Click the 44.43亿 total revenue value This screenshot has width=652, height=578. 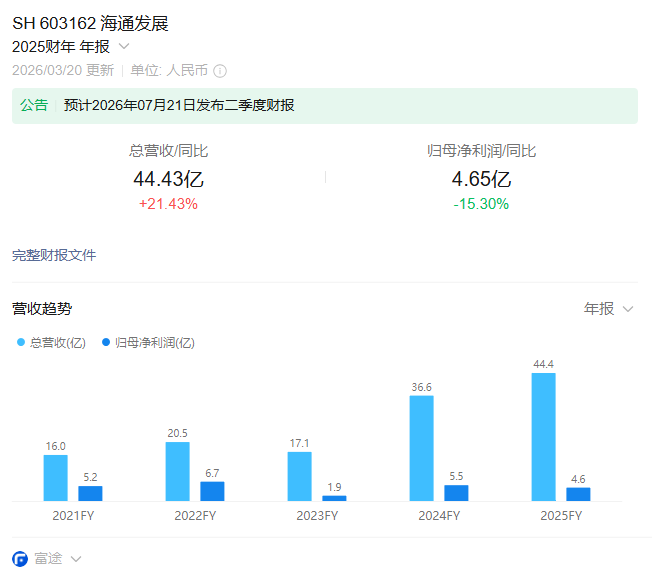coord(168,179)
